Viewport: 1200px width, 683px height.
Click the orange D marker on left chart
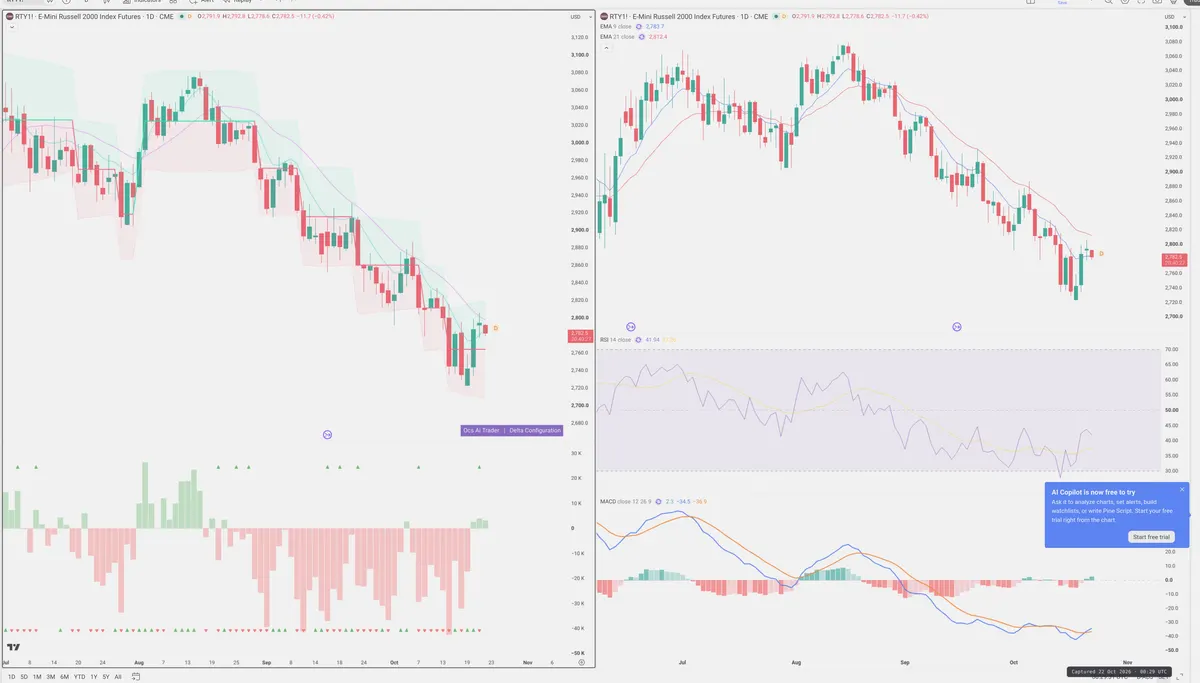click(496, 328)
